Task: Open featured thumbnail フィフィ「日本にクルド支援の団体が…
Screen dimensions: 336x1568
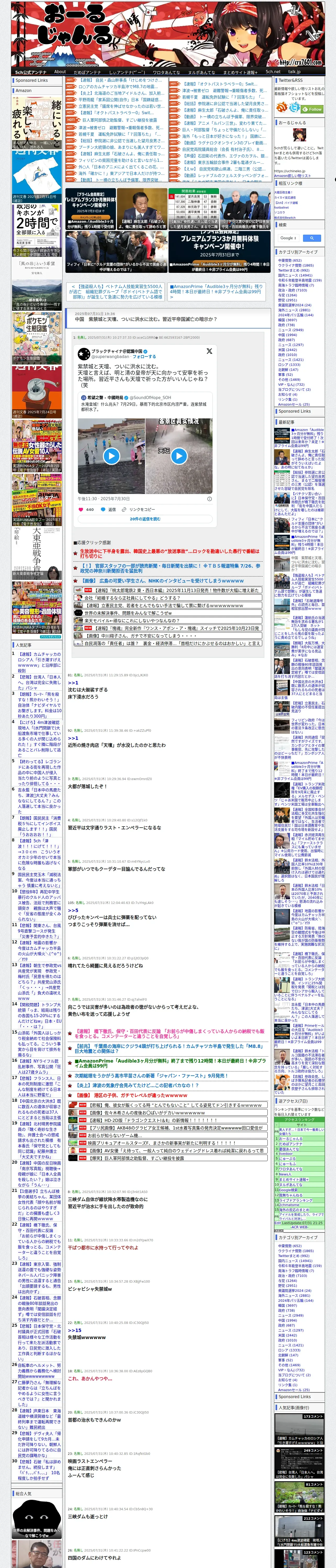Action: (x=116, y=252)
